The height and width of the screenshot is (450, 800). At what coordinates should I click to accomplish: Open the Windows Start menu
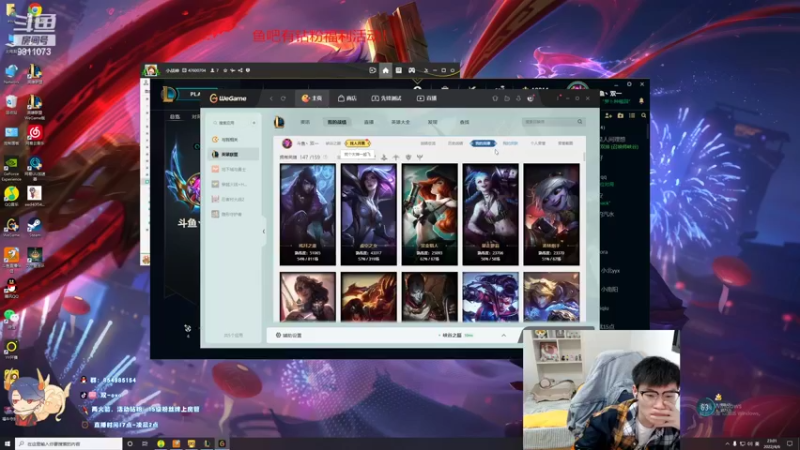click(7, 444)
